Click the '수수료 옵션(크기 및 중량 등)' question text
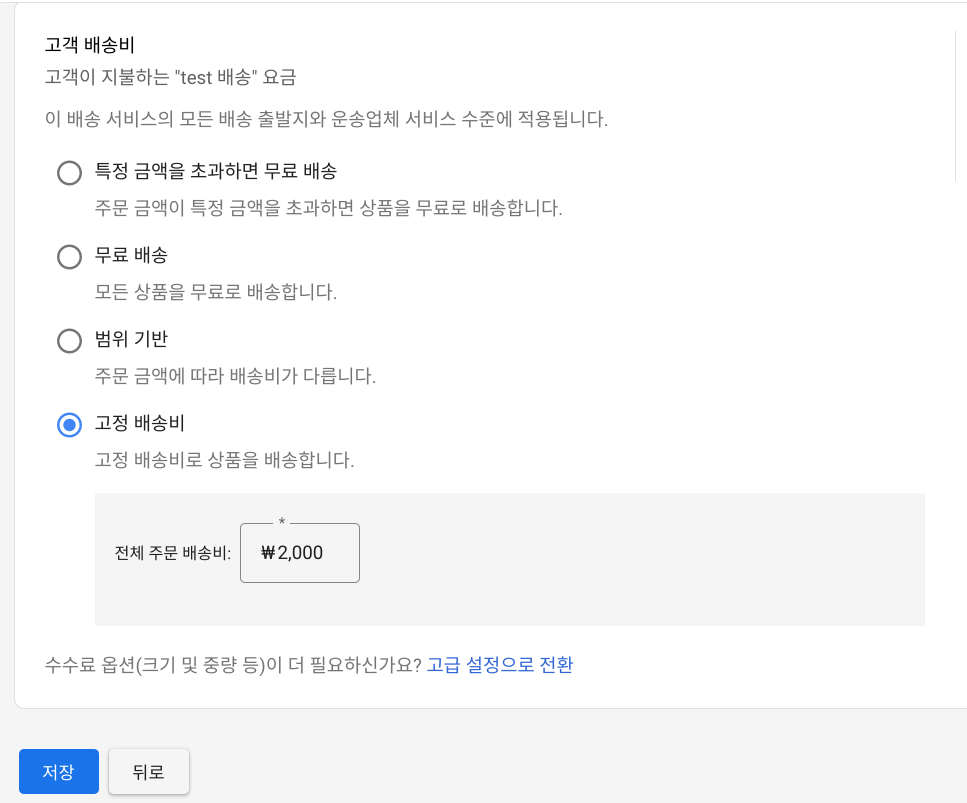 [x=232, y=665]
